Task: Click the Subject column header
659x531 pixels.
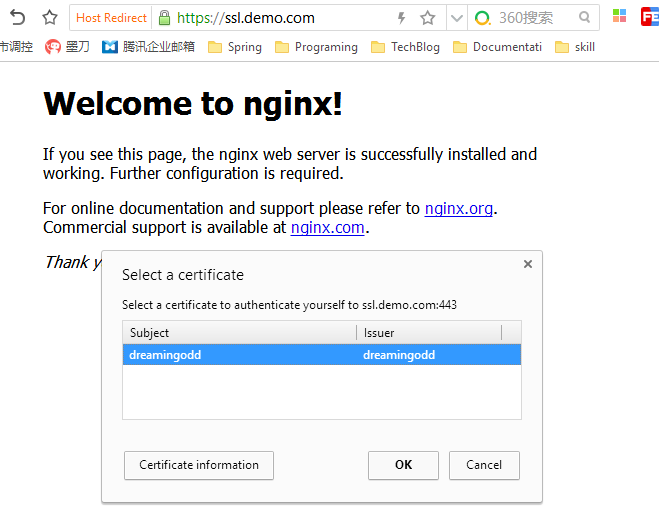Action: click(x=239, y=333)
